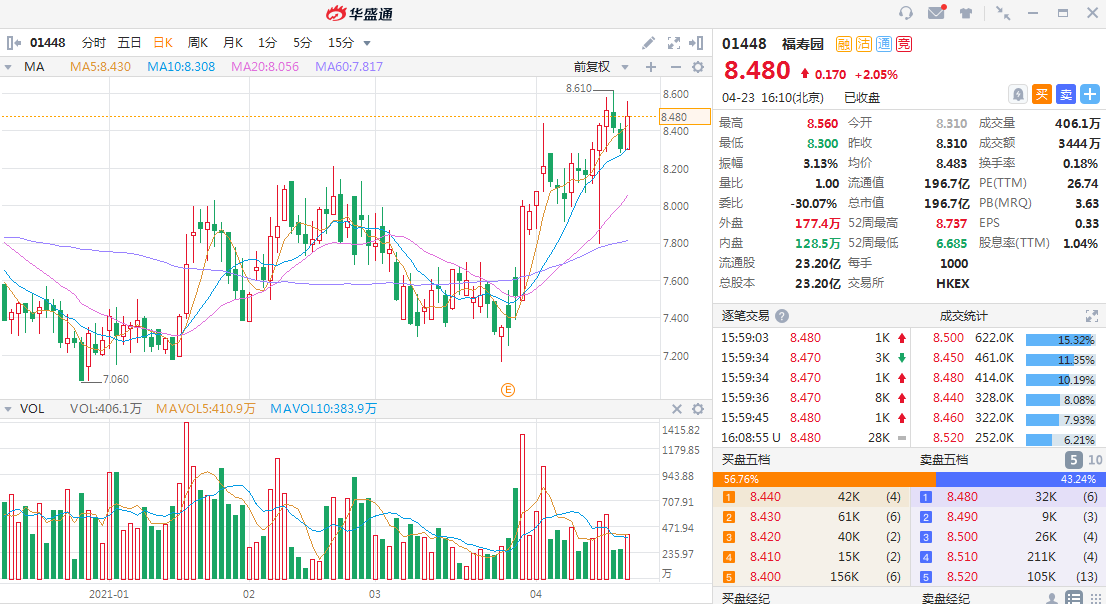Select the 日K daily candlestick tab
Viewport: 1106px width, 604px height.
[163, 43]
